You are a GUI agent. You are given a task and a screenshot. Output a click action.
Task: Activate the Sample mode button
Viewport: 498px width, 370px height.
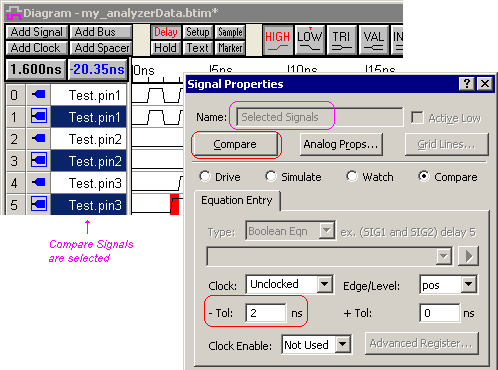[230, 32]
